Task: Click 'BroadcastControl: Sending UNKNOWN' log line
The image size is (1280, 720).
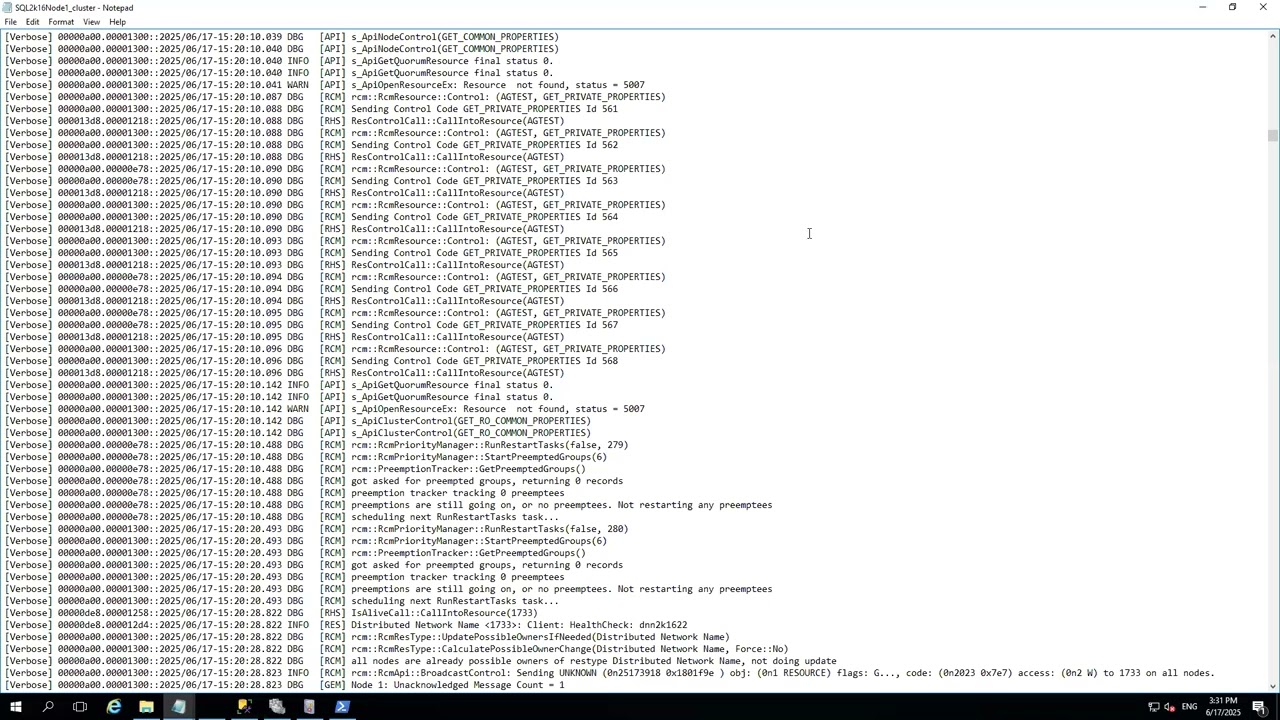Action: click(610, 673)
